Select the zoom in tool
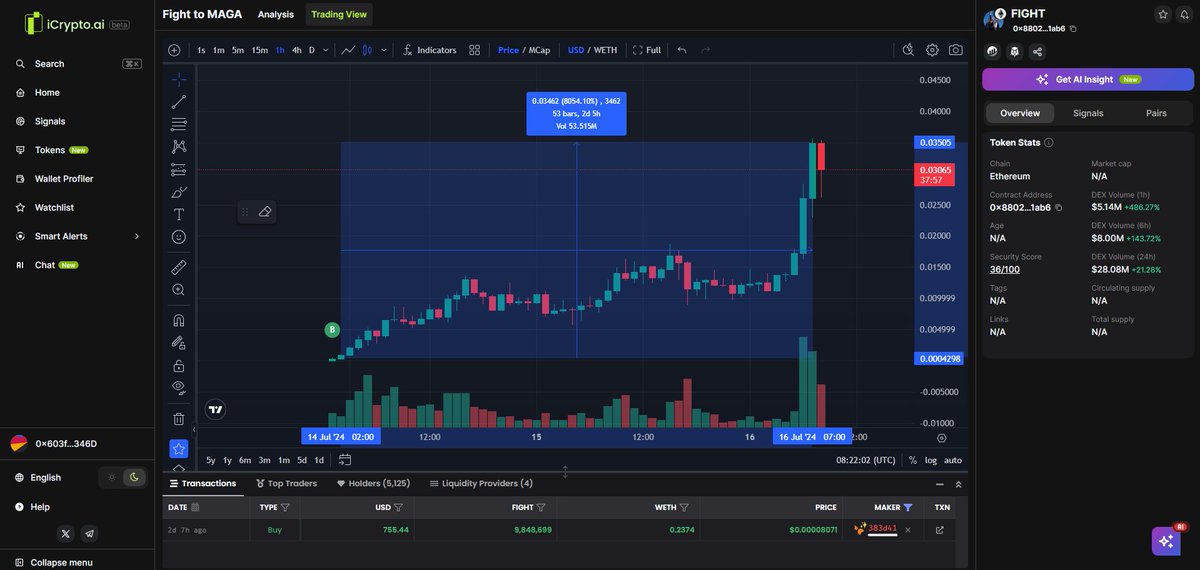The height and width of the screenshot is (570, 1200). pyautogui.click(x=179, y=290)
